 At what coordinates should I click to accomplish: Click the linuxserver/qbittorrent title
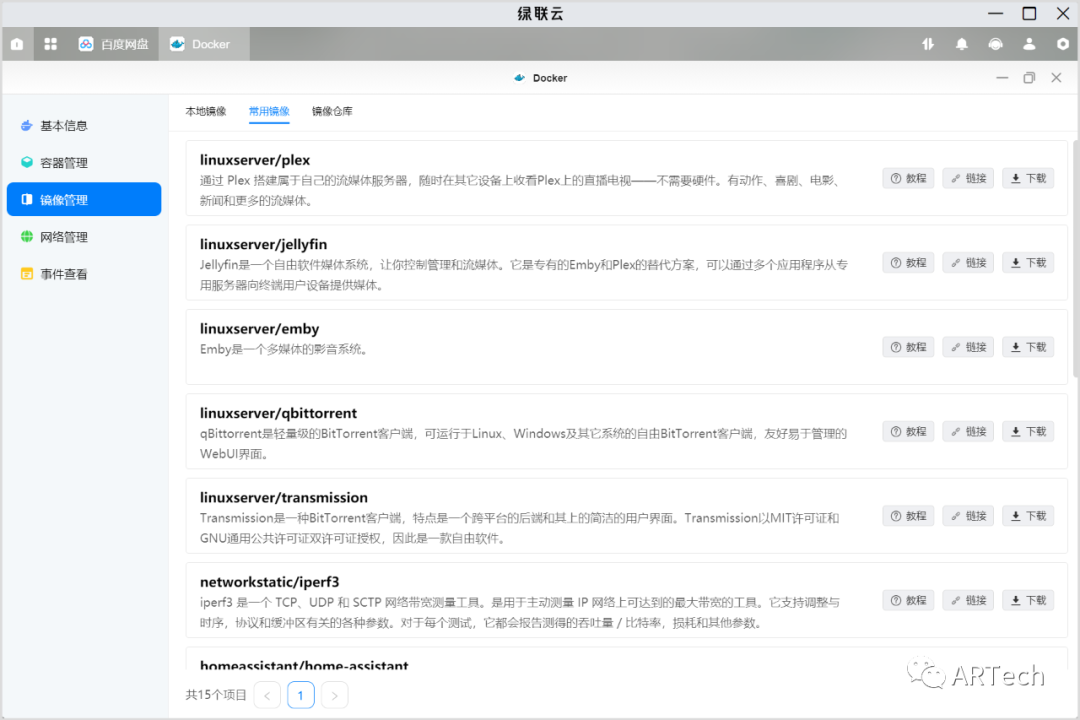click(278, 413)
